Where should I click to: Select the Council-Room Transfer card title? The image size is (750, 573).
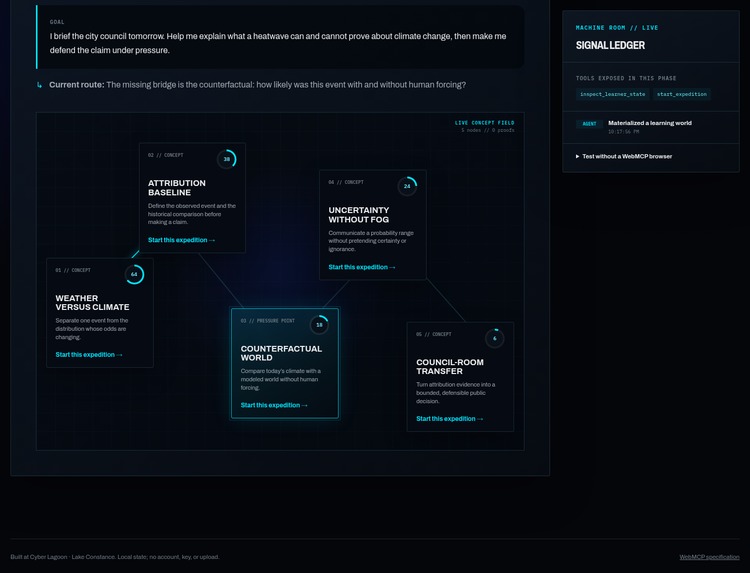click(450, 367)
